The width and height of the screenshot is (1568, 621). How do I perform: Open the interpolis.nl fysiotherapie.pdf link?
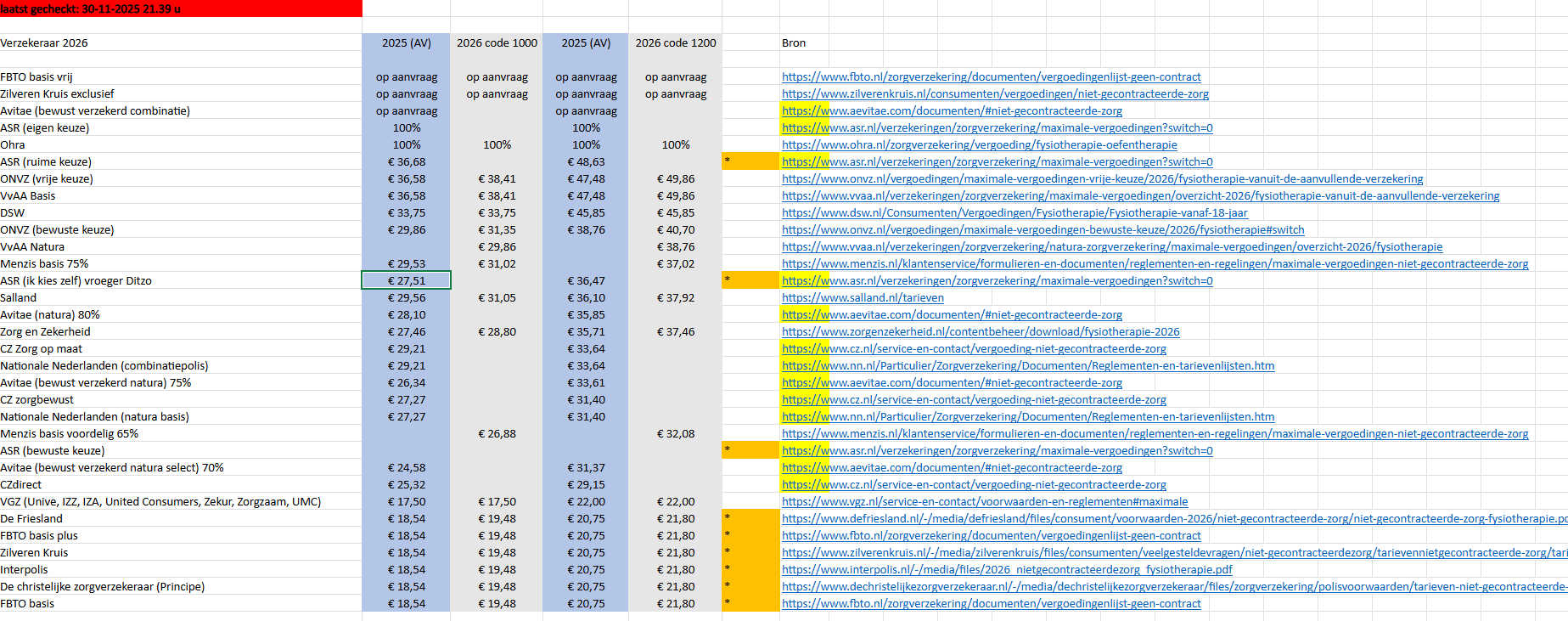[1007, 570]
